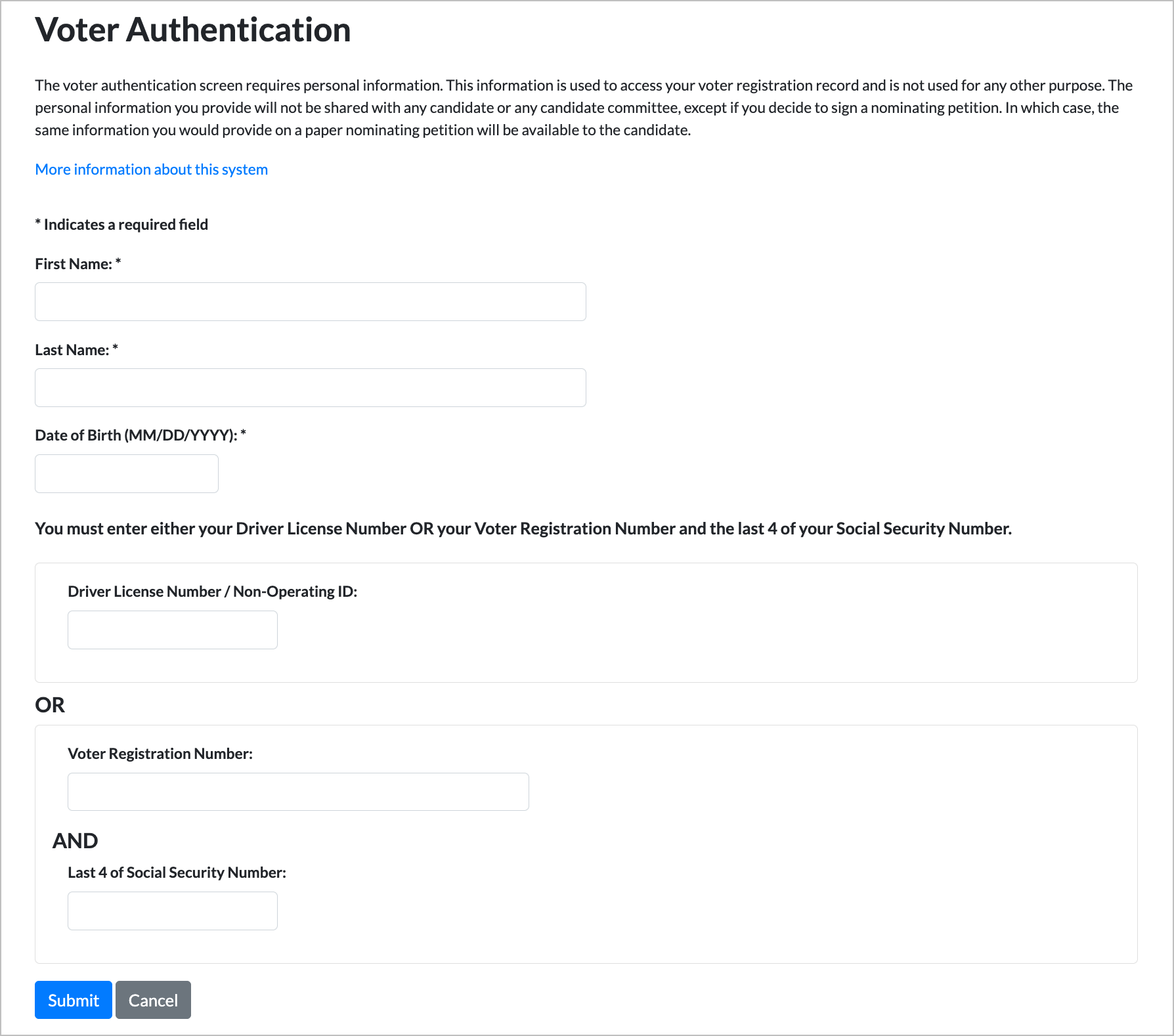Screen dimensions: 1174x1036
Task: Select the gray Cancel button
Action: 153,999
